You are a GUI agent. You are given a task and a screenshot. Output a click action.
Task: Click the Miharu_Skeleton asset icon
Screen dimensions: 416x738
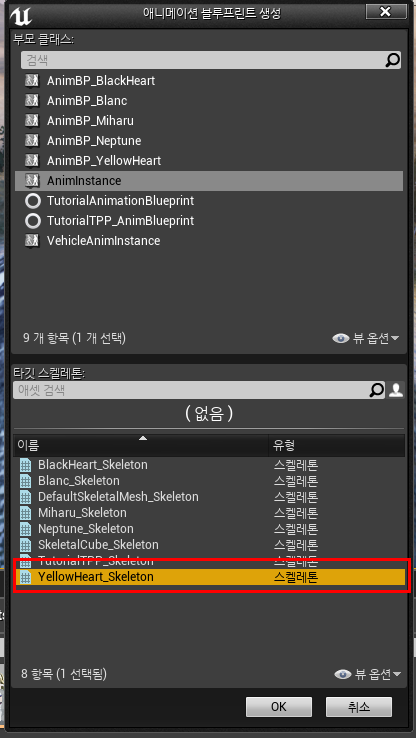(25, 513)
